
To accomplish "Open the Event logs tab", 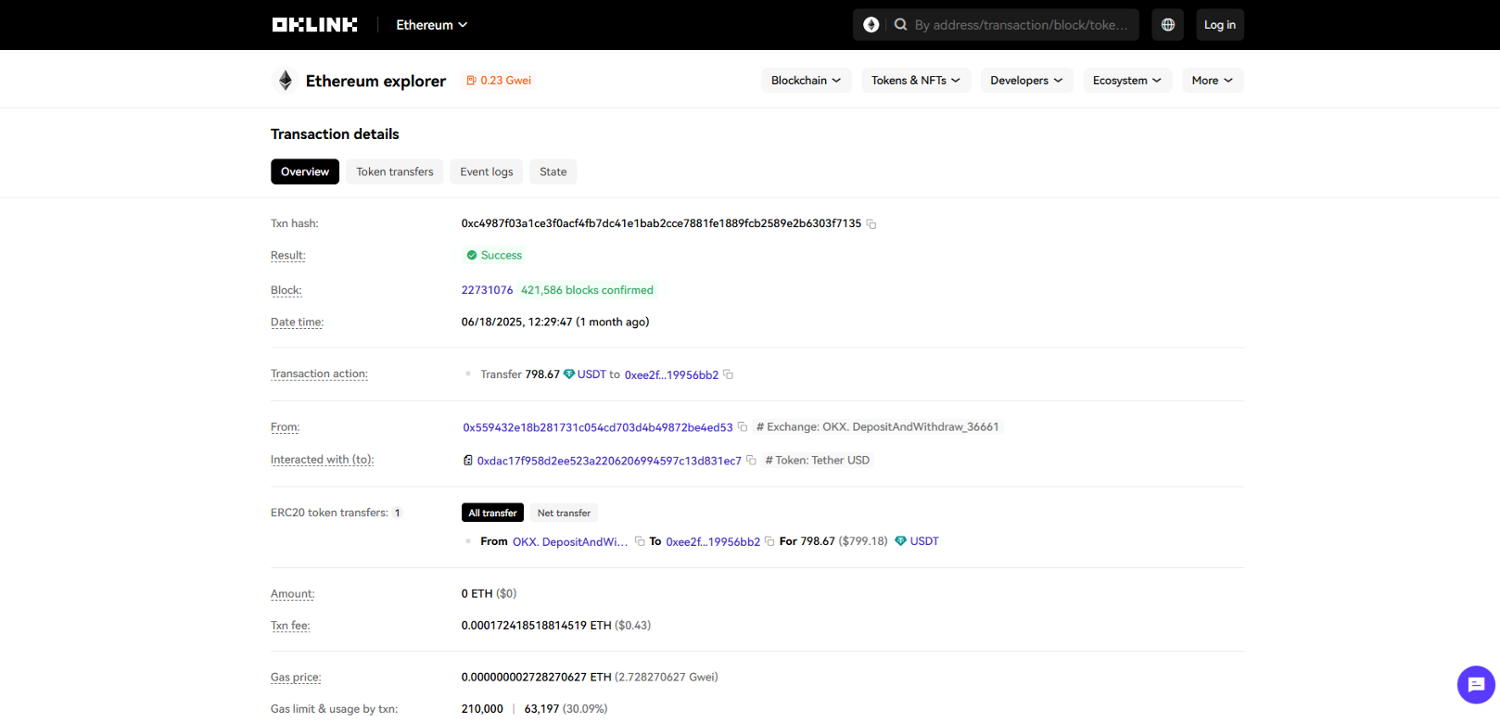I will coord(486,172).
